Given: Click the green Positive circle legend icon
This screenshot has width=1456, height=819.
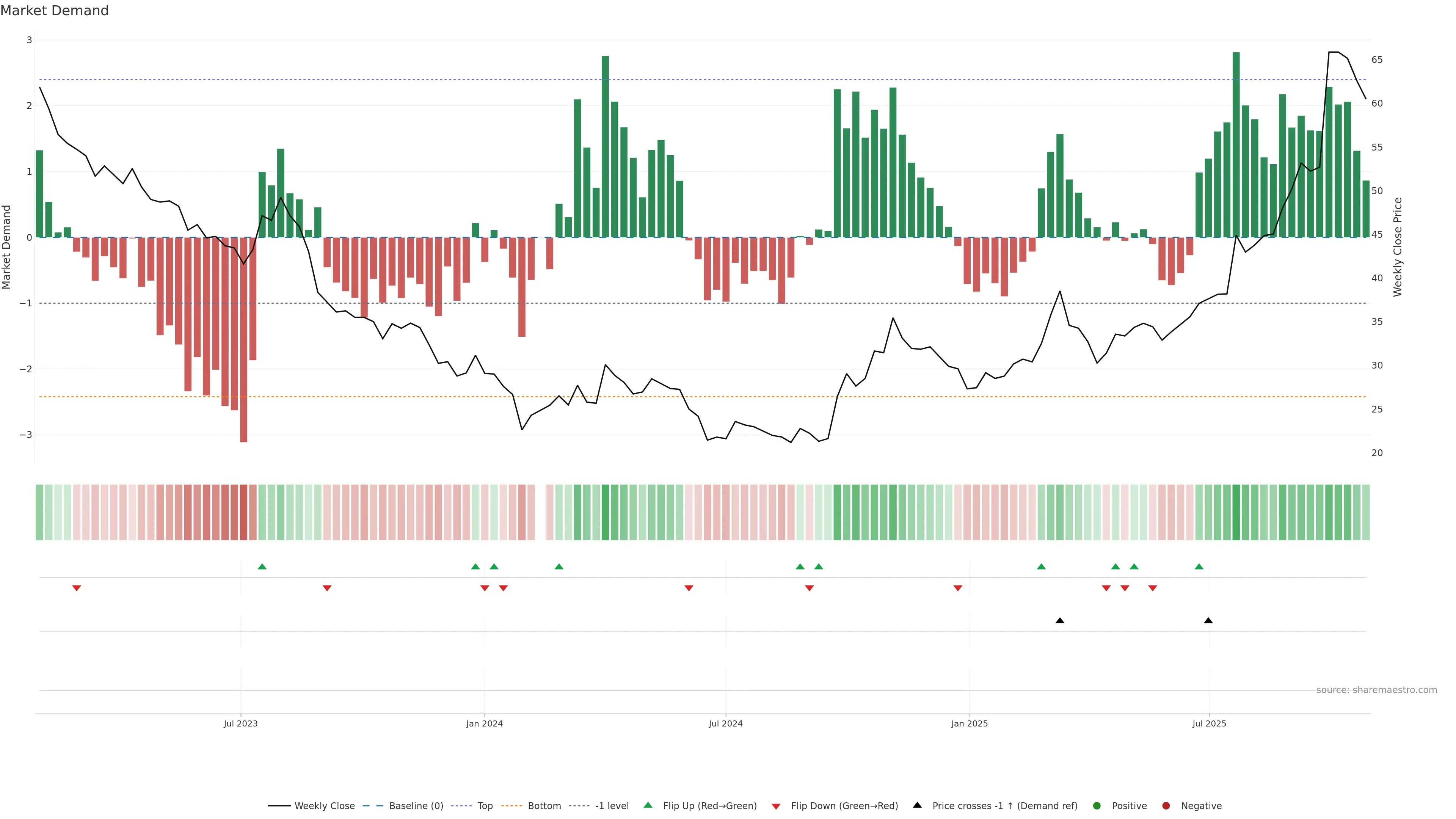Looking at the screenshot, I should [x=1097, y=806].
